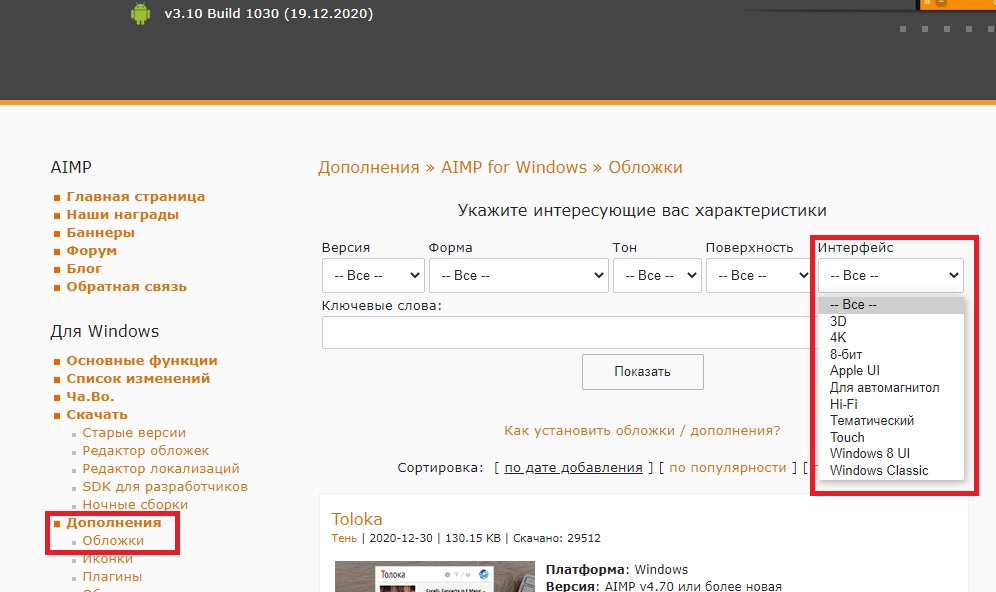
Task: Open the Форма dropdown
Action: 519,275
